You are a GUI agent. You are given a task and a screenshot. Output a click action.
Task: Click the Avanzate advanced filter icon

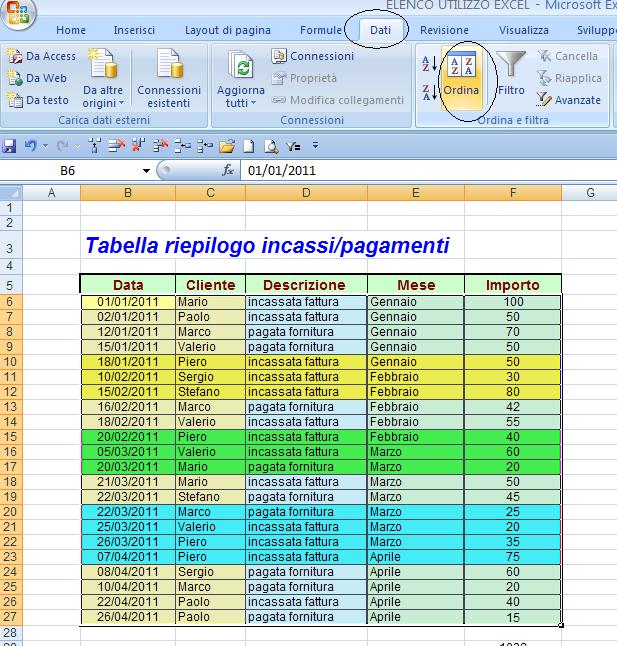point(544,100)
